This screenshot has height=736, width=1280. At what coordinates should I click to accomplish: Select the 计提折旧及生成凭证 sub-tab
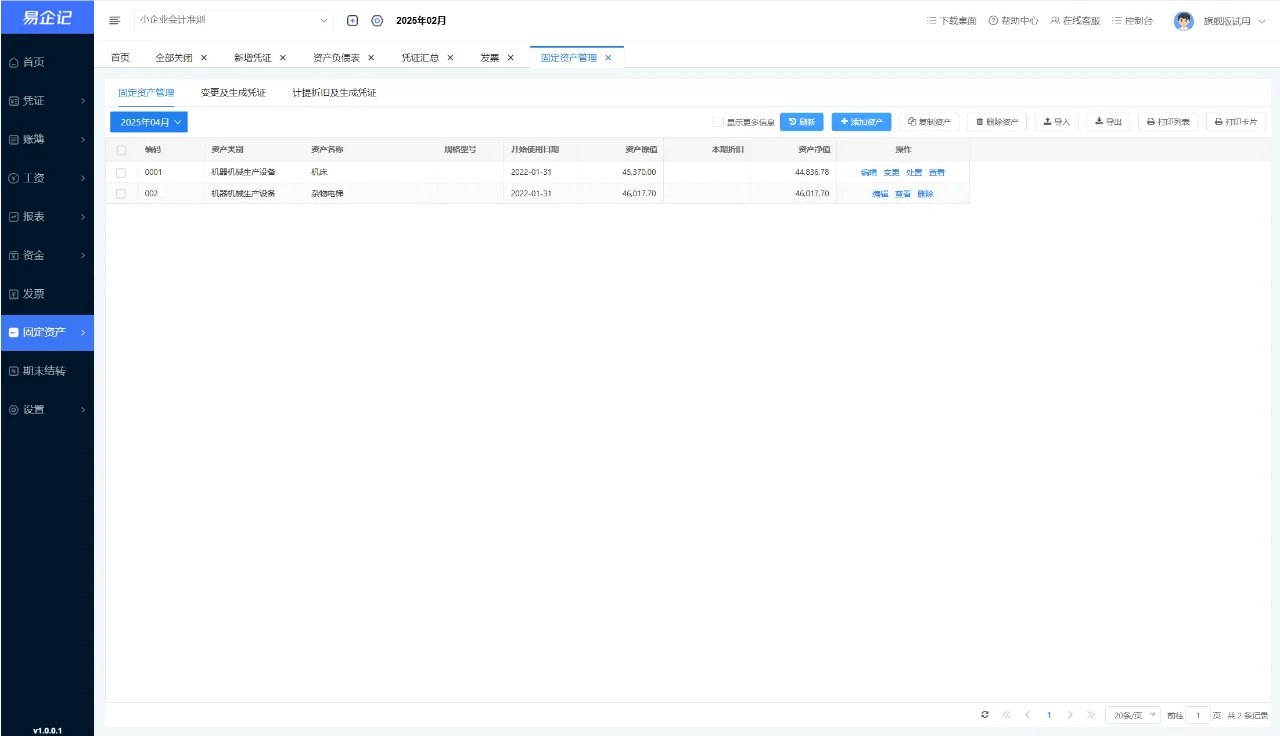(334, 93)
